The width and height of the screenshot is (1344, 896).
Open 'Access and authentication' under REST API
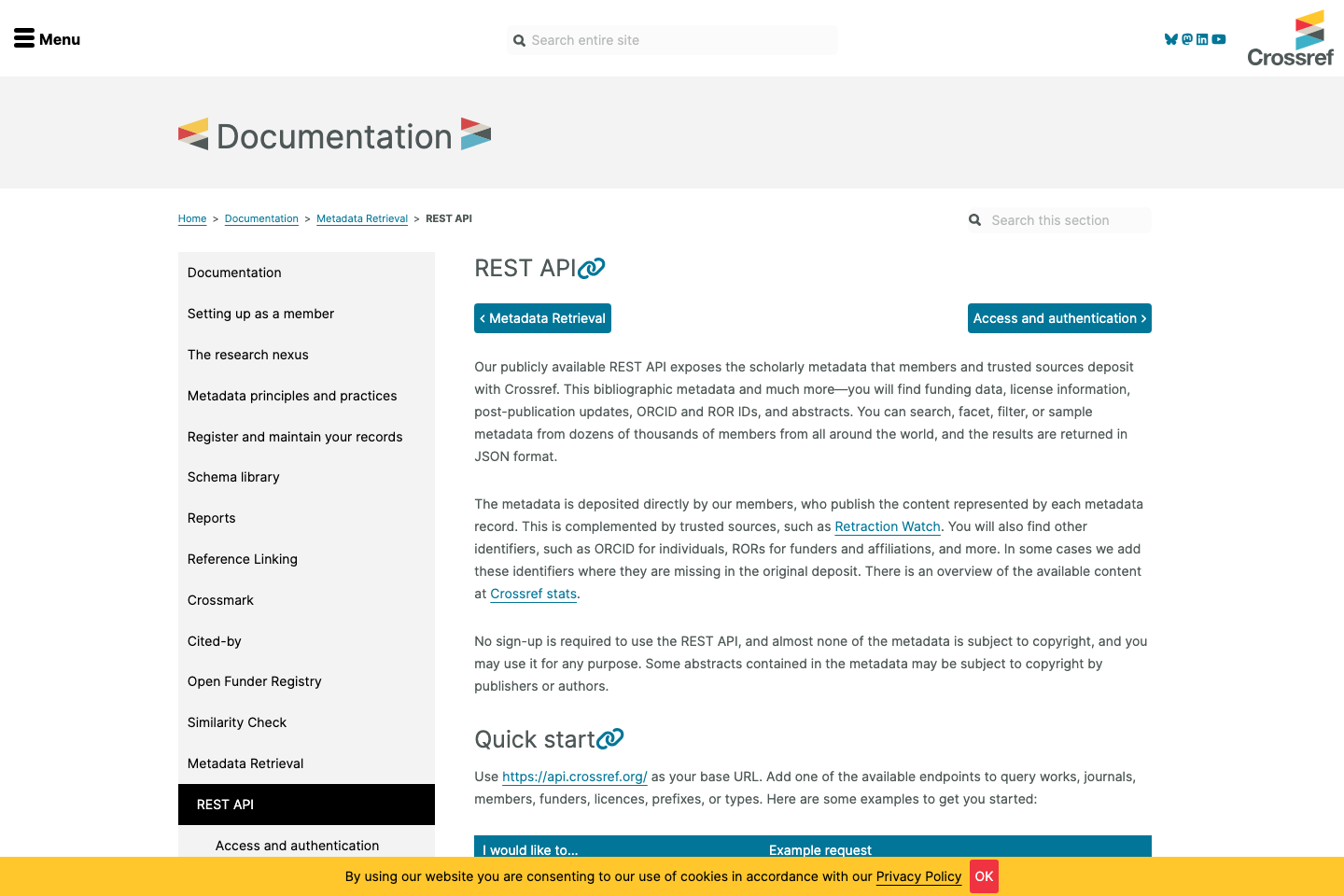point(297,846)
